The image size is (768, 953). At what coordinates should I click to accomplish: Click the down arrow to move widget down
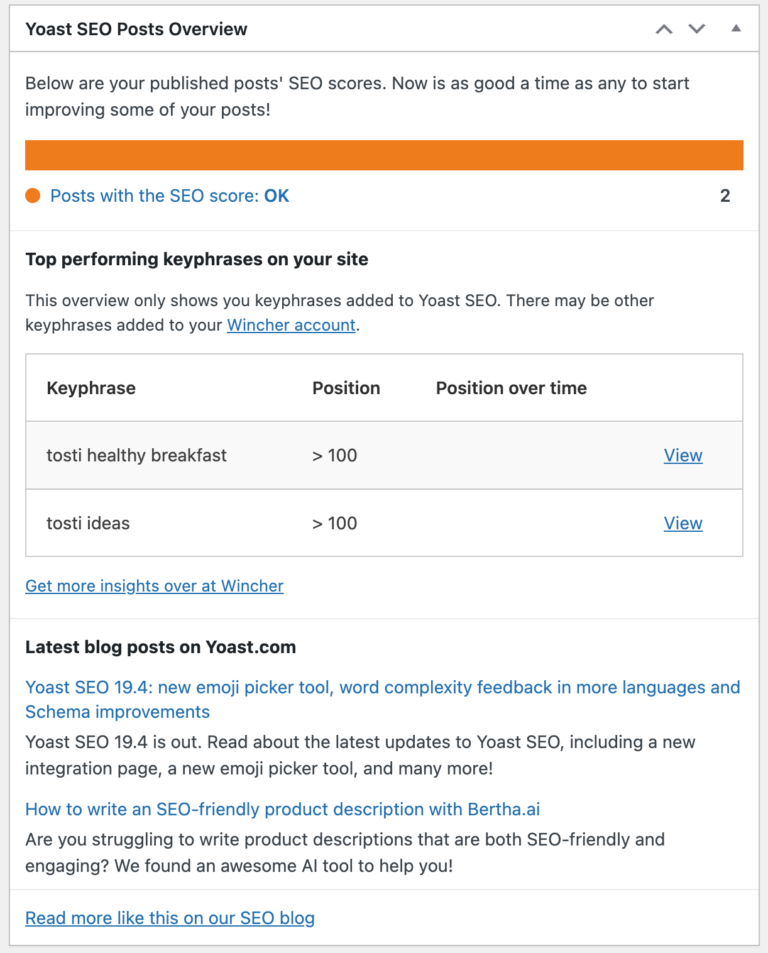point(697,29)
